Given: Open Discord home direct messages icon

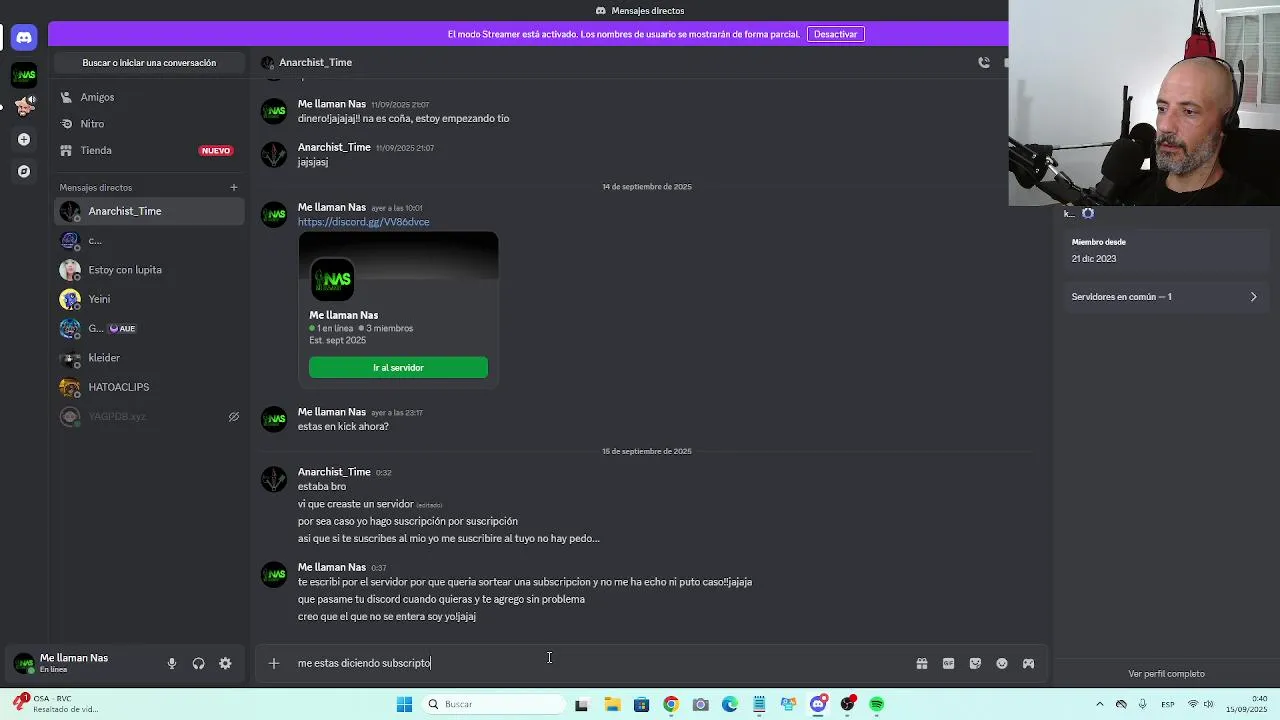Looking at the screenshot, I should click(x=24, y=37).
